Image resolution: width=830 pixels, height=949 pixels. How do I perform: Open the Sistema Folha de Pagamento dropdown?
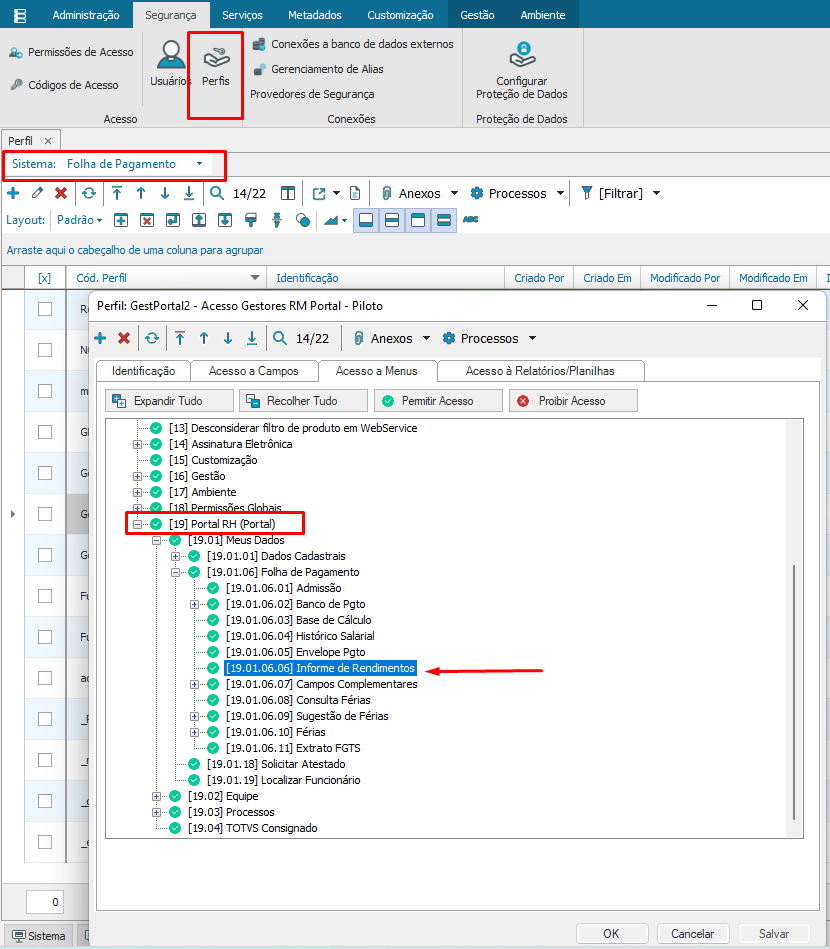coord(200,164)
